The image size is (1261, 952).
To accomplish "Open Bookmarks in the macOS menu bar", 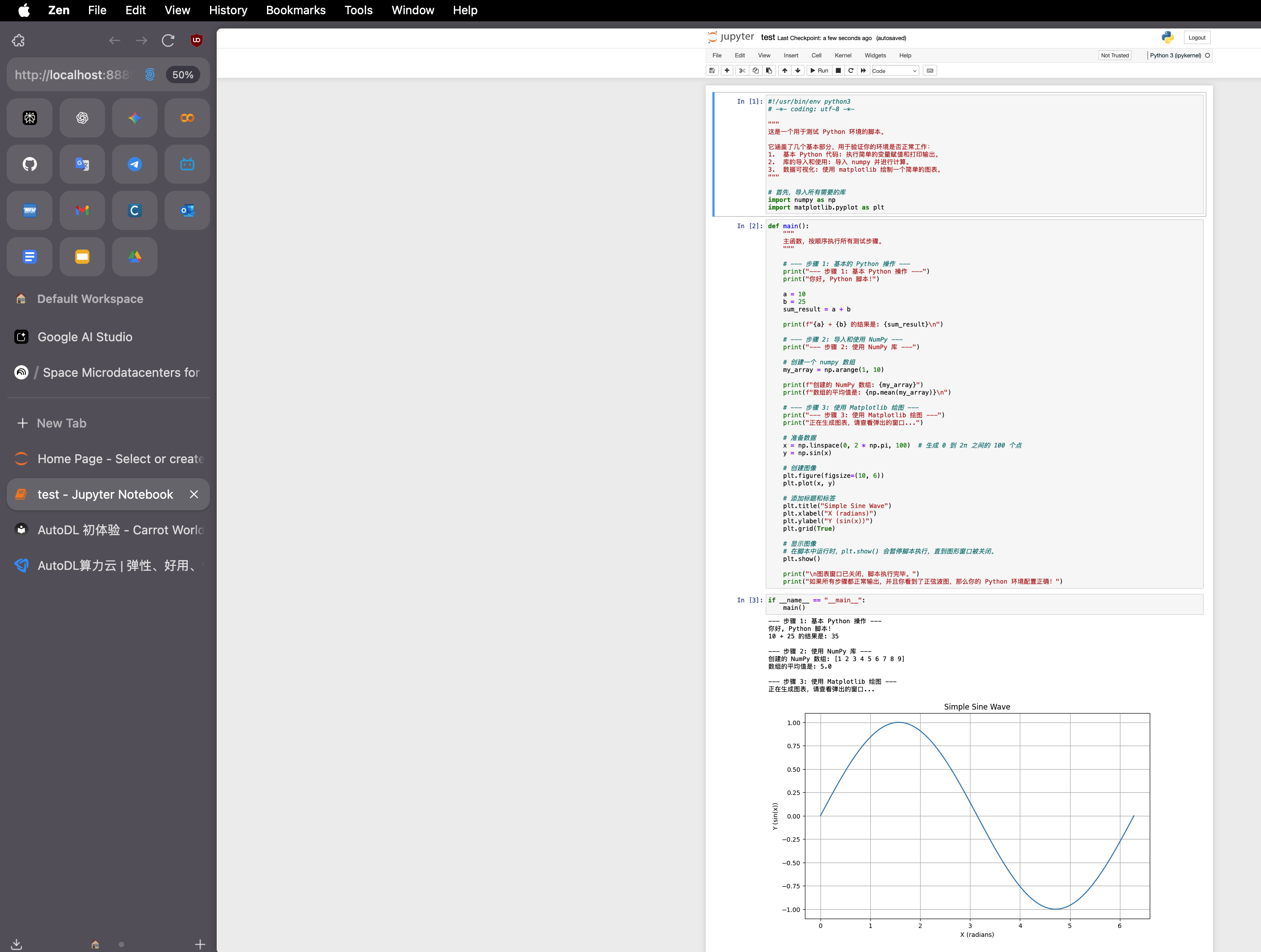I will pos(295,10).
